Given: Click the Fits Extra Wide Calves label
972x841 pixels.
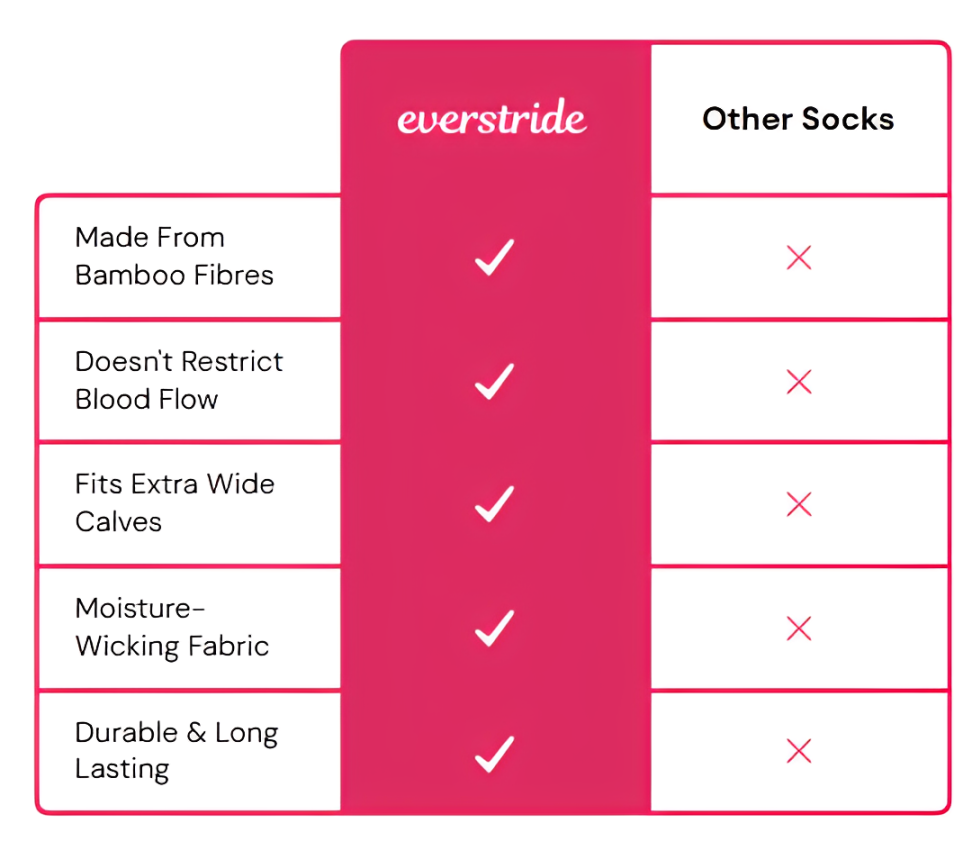Looking at the screenshot, I should 174,503.
